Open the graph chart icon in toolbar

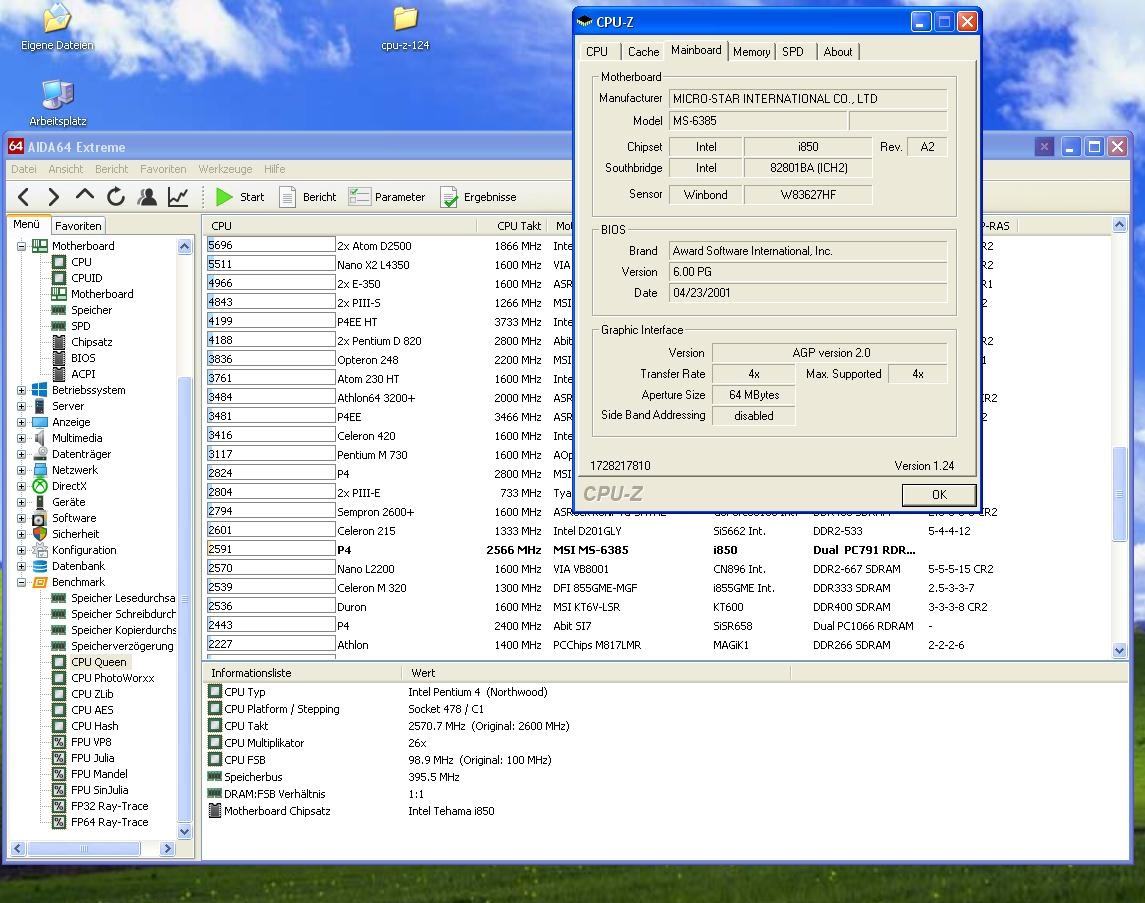tap(178, 197)
